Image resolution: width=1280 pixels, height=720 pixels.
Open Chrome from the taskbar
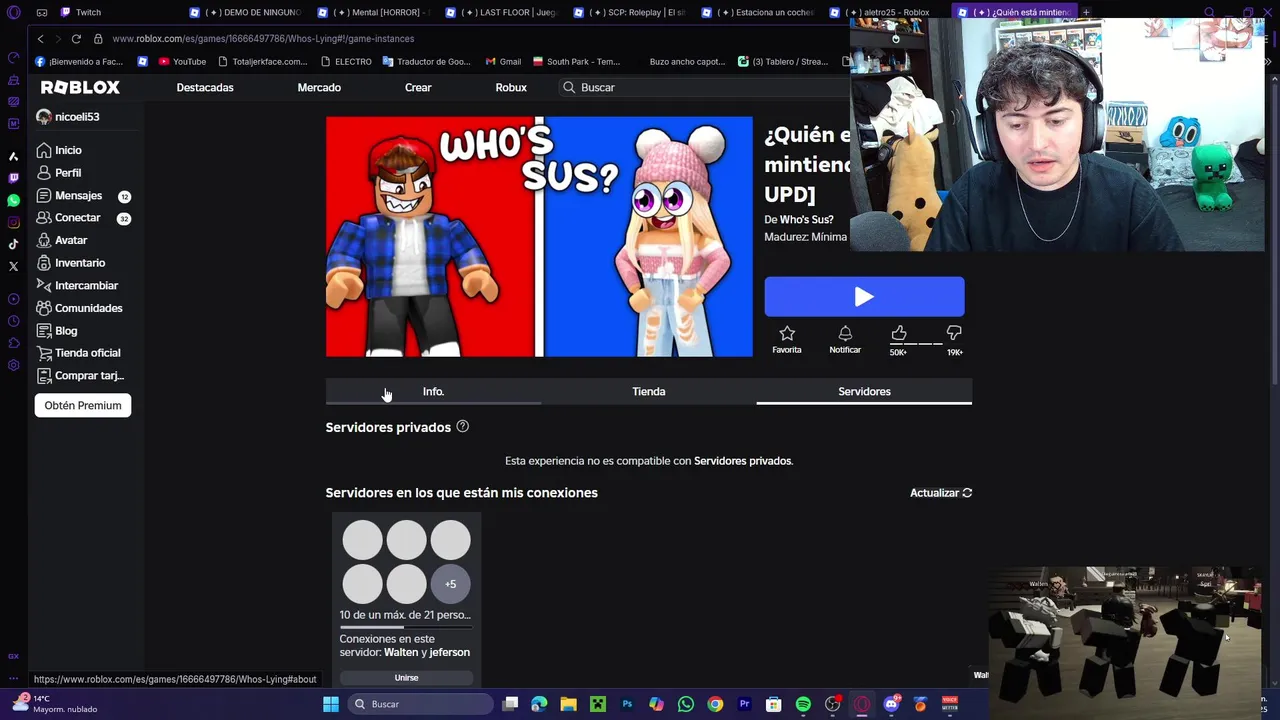(715, 704)
